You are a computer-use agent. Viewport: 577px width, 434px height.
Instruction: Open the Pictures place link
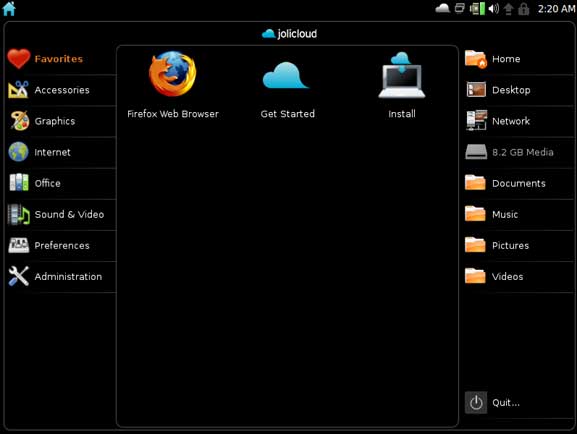click(x=510, y=246)
